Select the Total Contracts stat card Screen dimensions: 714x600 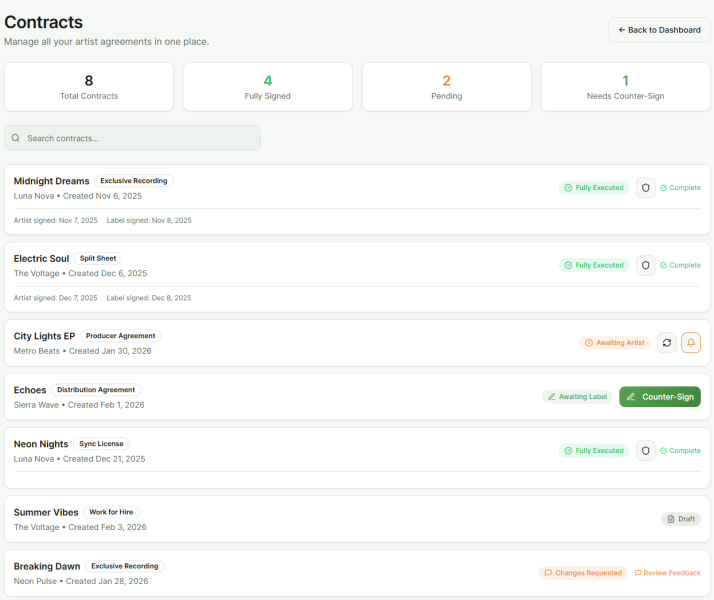pos(89,87)
